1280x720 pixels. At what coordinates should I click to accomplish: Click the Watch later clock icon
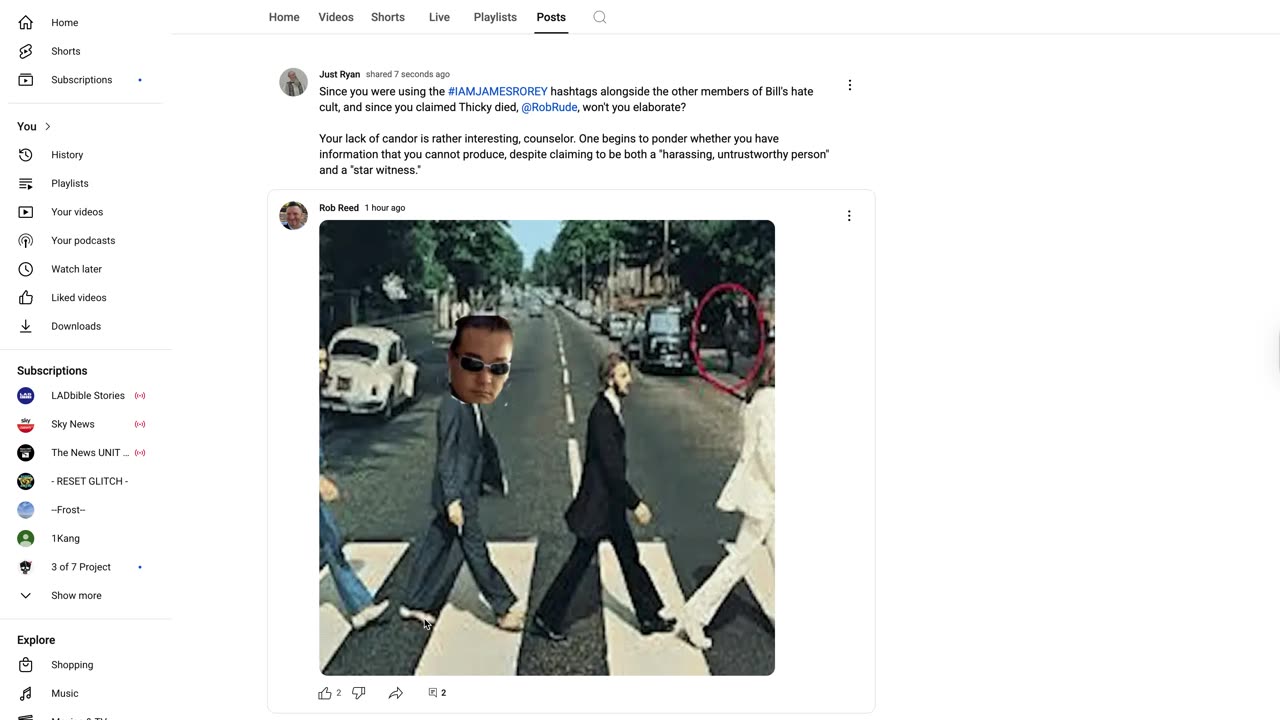[26, 269]
